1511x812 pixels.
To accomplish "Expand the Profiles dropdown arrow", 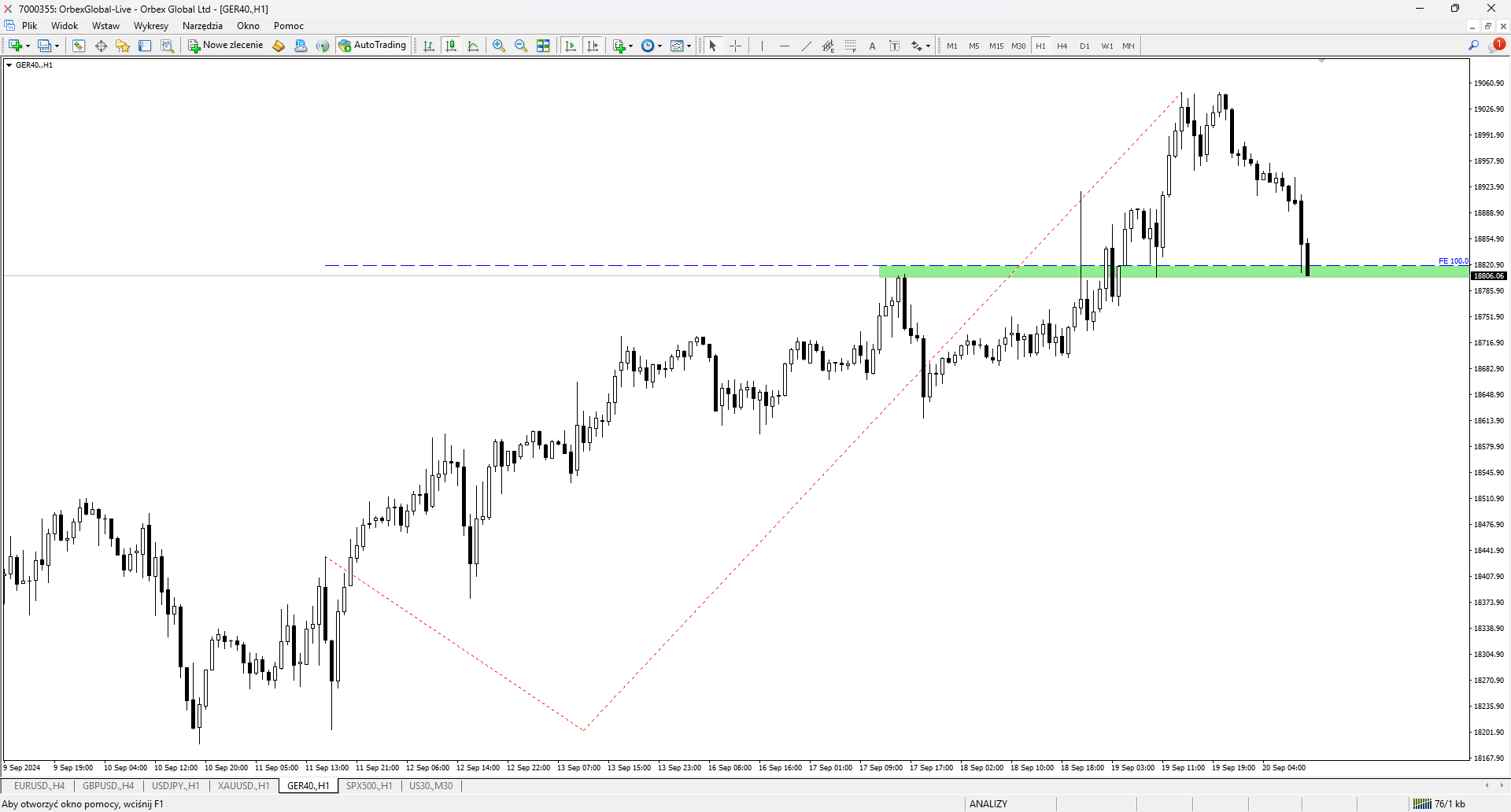I will click(x=57, y=46).
